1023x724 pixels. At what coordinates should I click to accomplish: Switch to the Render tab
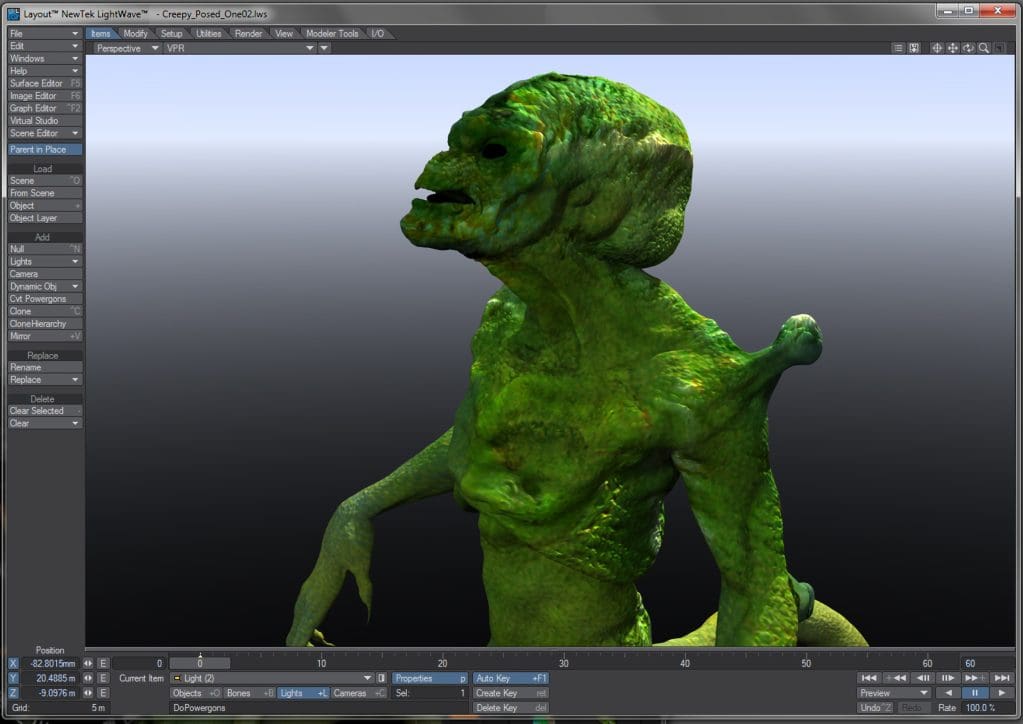(x=248, y=33)
